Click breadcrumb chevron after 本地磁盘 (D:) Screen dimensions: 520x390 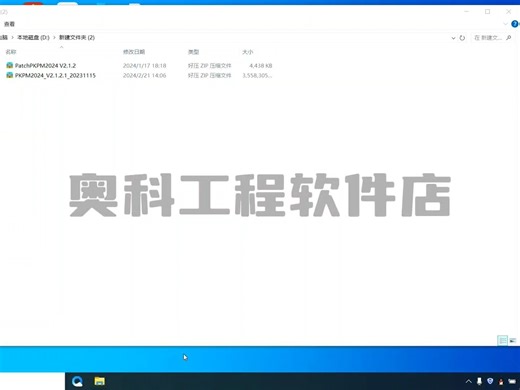54,37
